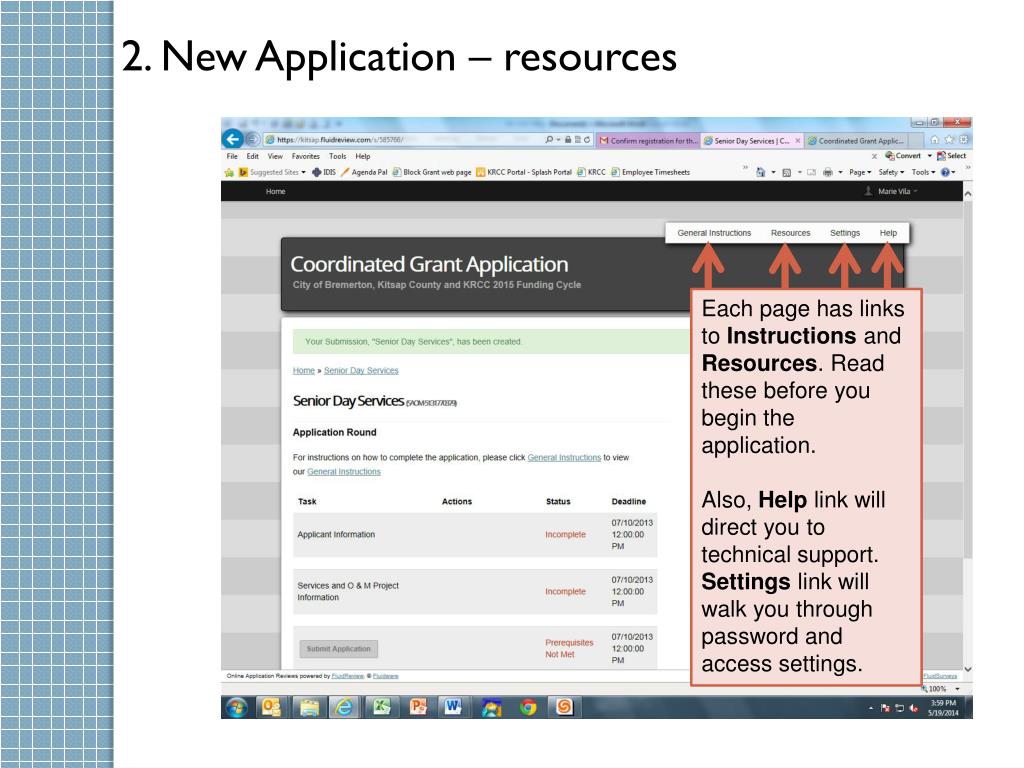Click the add-to-favorites-bar star icon
This screenshot has width=1024, height=768.
[229, 172]
